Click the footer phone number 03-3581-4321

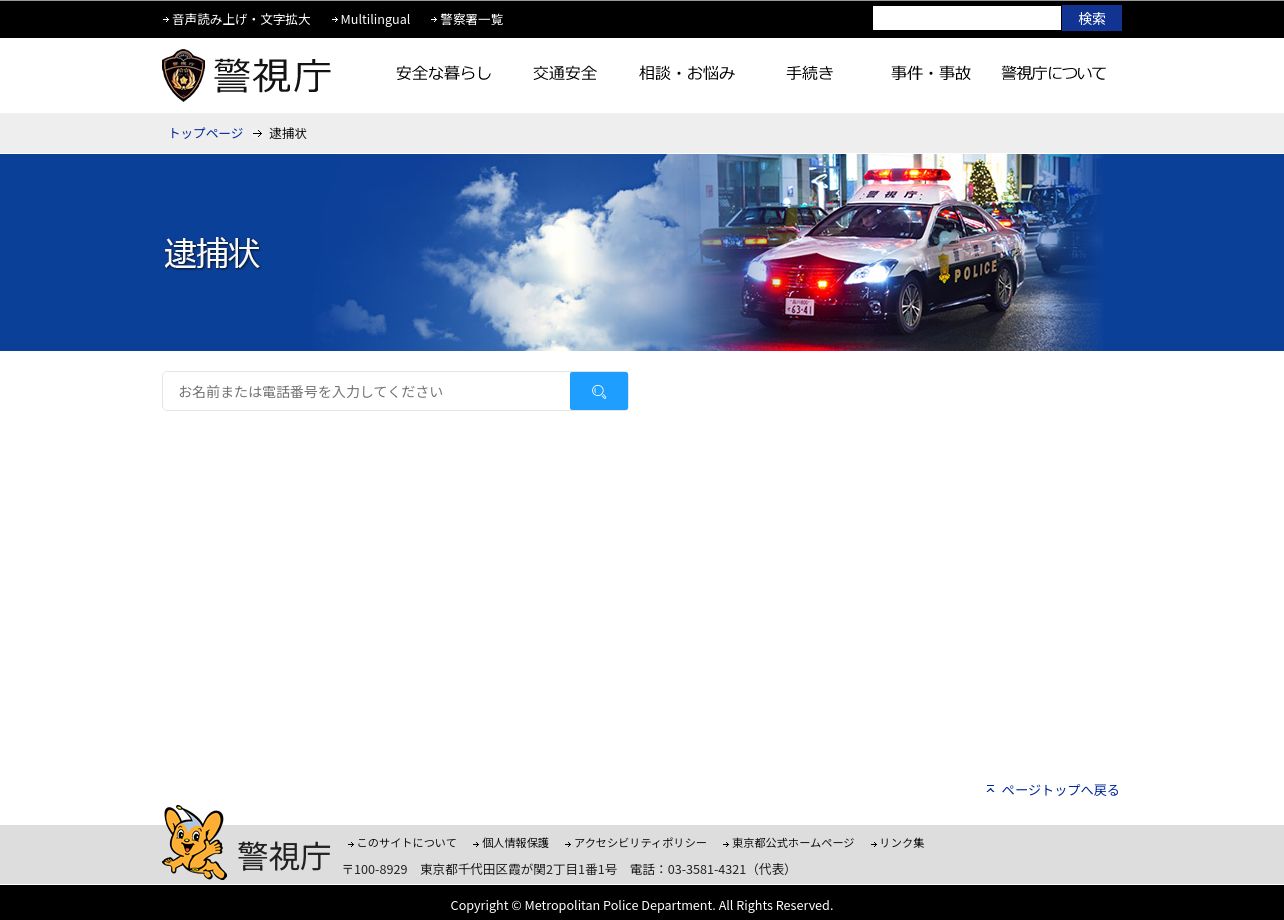[707, 870]
